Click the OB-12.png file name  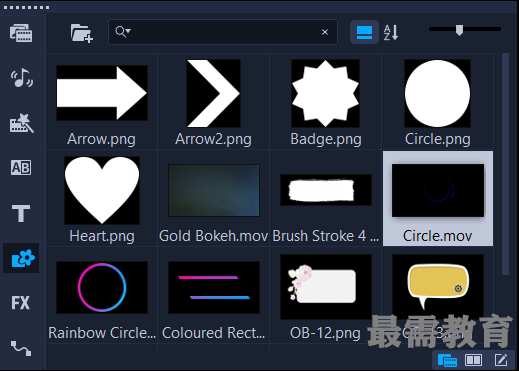tap(325, 333)
